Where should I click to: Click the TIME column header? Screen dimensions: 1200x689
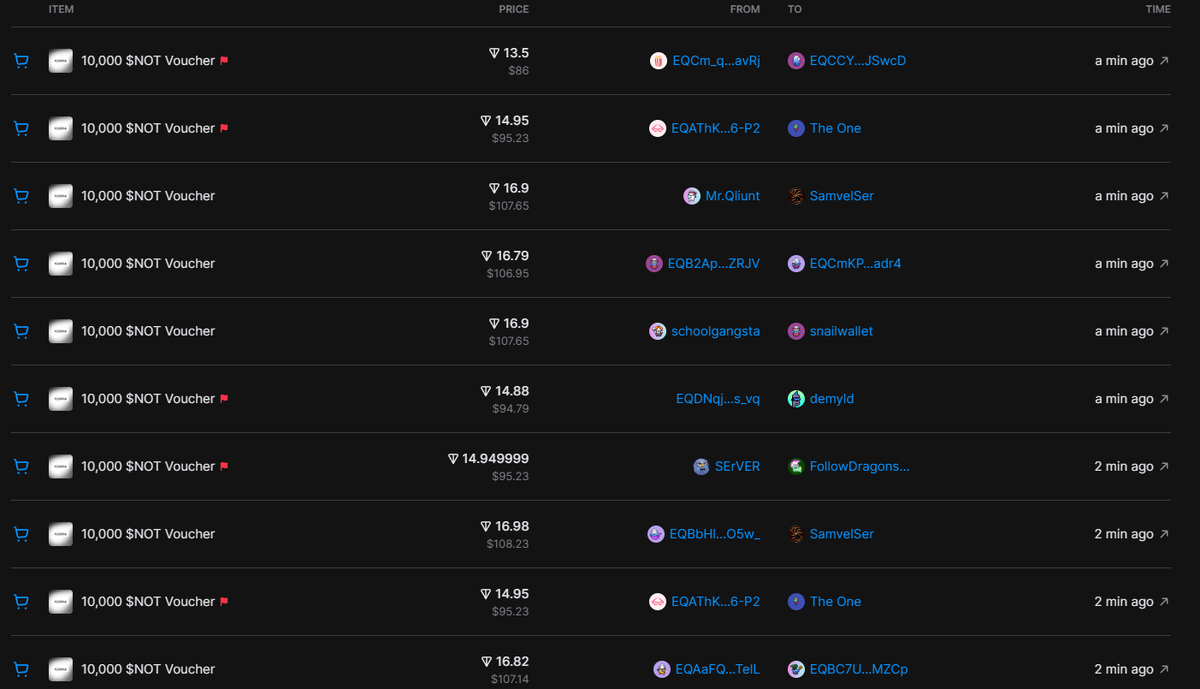click(1158, 9)
